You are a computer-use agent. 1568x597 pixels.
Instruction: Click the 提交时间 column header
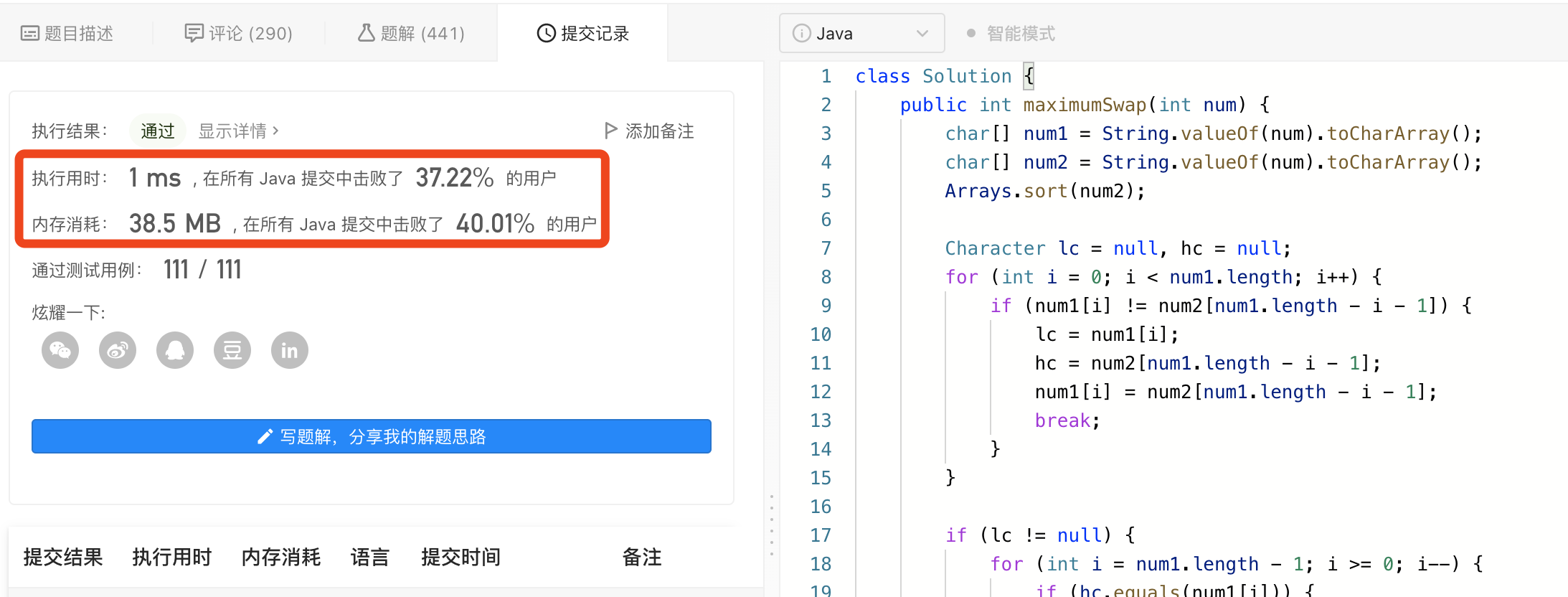(x=461, y=557)
